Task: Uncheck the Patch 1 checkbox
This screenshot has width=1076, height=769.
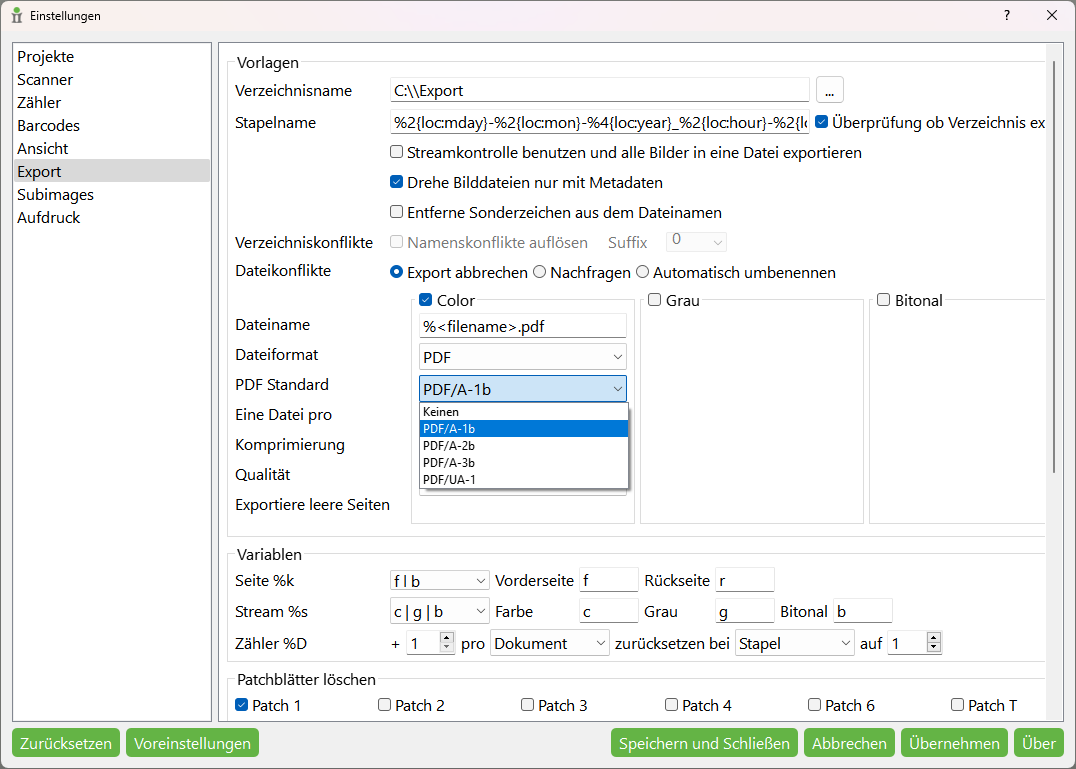Action: point(242,705)
